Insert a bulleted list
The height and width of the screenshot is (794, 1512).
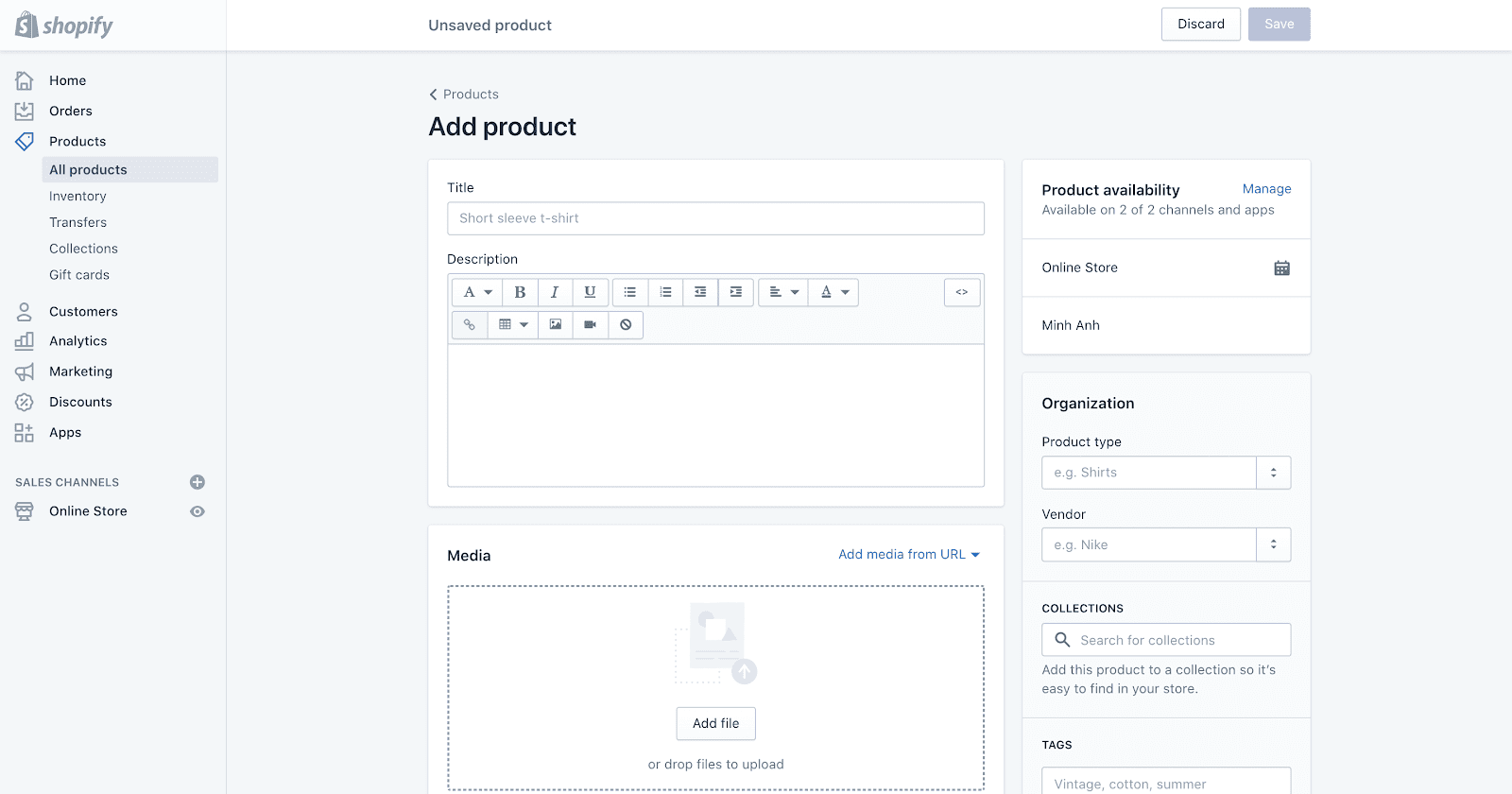pos(630,292)
